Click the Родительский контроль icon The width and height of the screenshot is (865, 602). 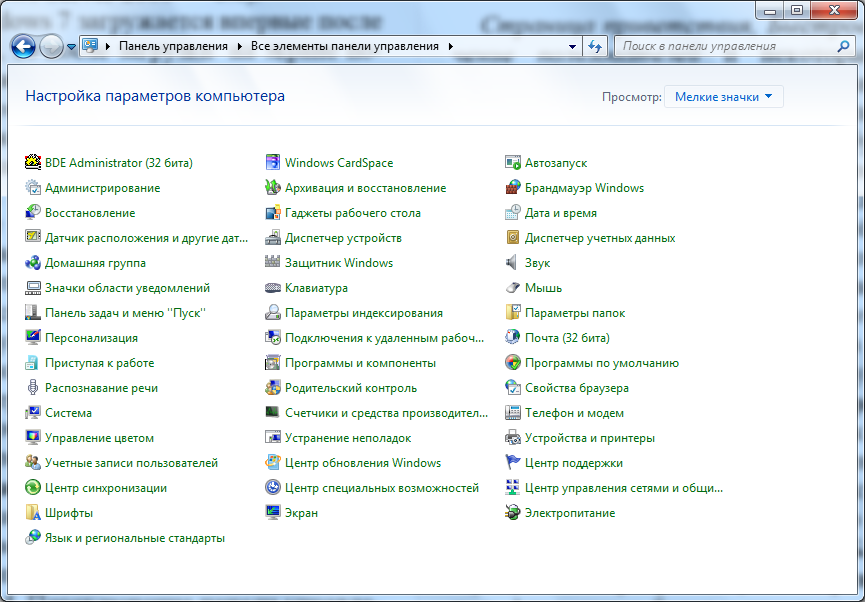[x=273, y=387]
